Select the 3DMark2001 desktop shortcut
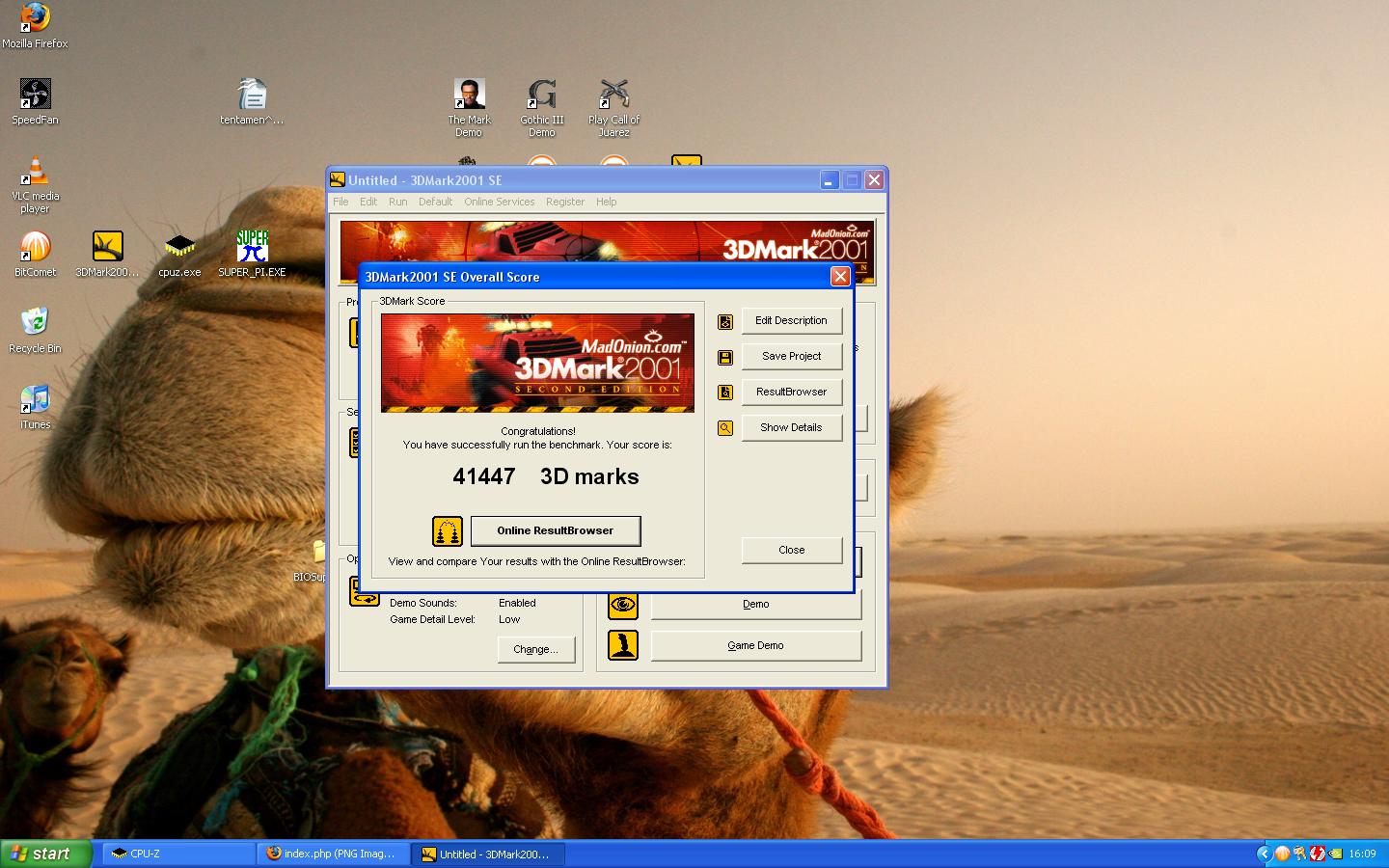The image size is (1389, 868). tap(107, 255)
